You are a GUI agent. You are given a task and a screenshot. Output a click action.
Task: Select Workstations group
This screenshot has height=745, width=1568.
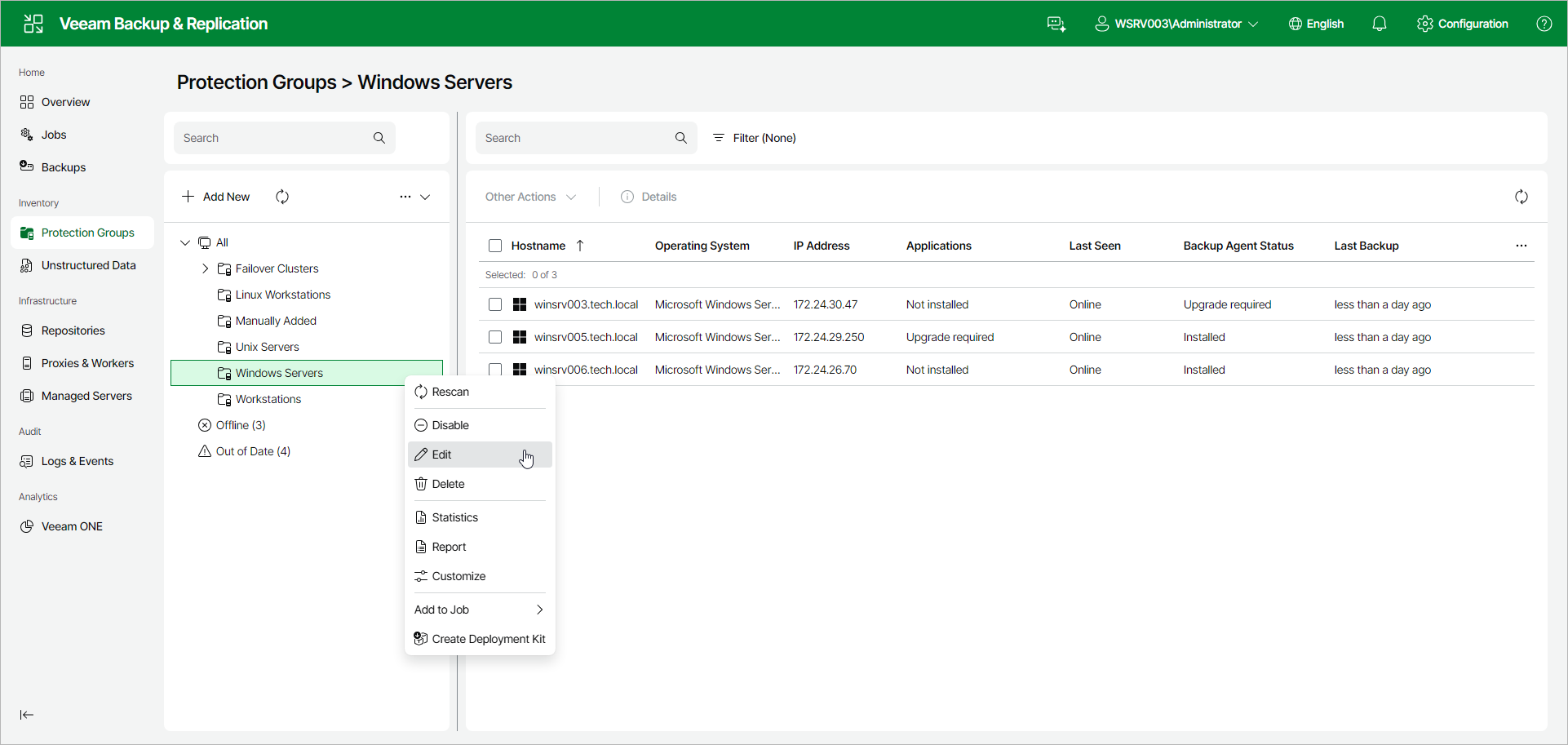click(268, 399)
